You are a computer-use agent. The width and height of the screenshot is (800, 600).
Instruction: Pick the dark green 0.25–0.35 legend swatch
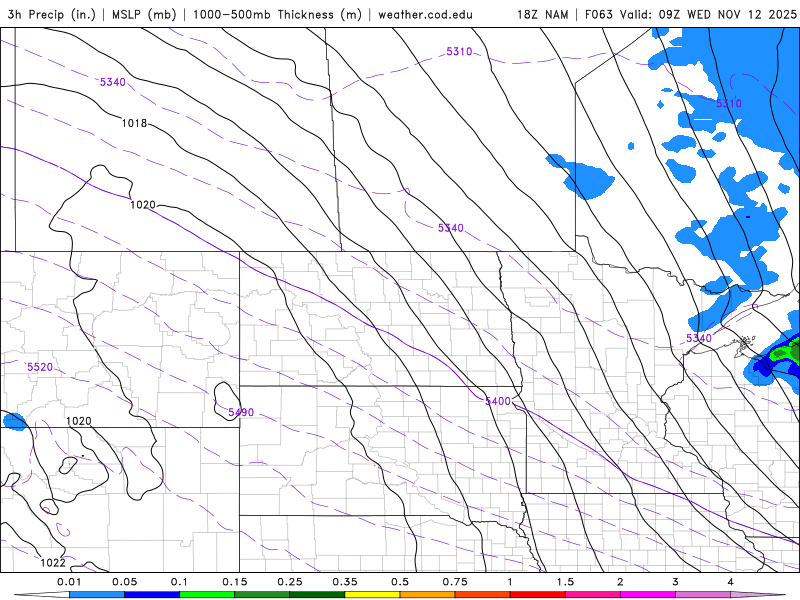point(317,595)
